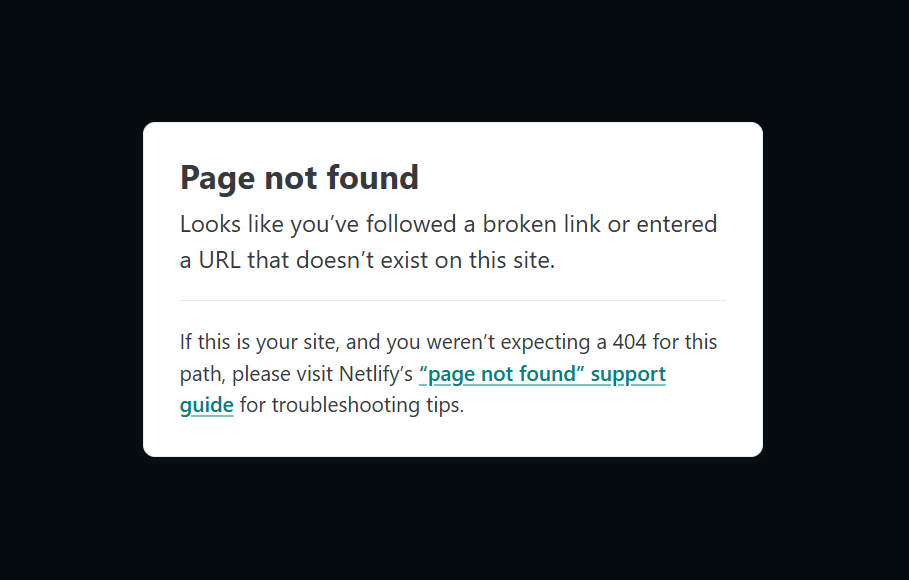The height and width of the screenshot is (580, 909).
Task: Click the word "followed" in the description
Action: [x=411, y=224]
